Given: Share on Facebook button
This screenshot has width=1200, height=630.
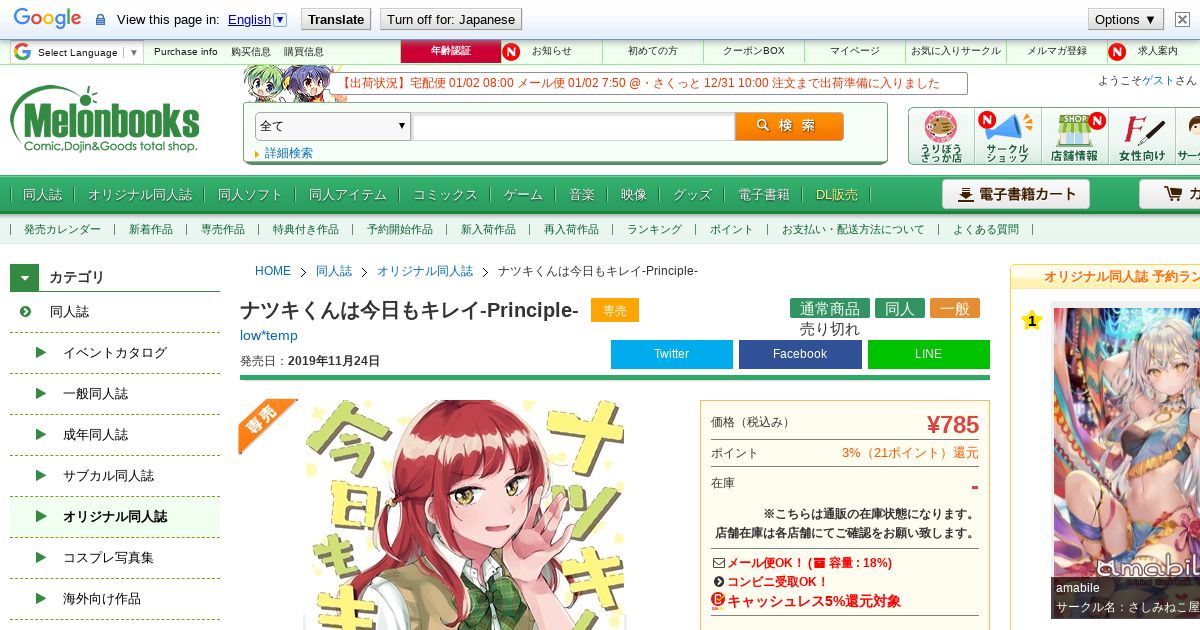Looking at the screenshot, I should pyautogui.click(x=800, y=354).
